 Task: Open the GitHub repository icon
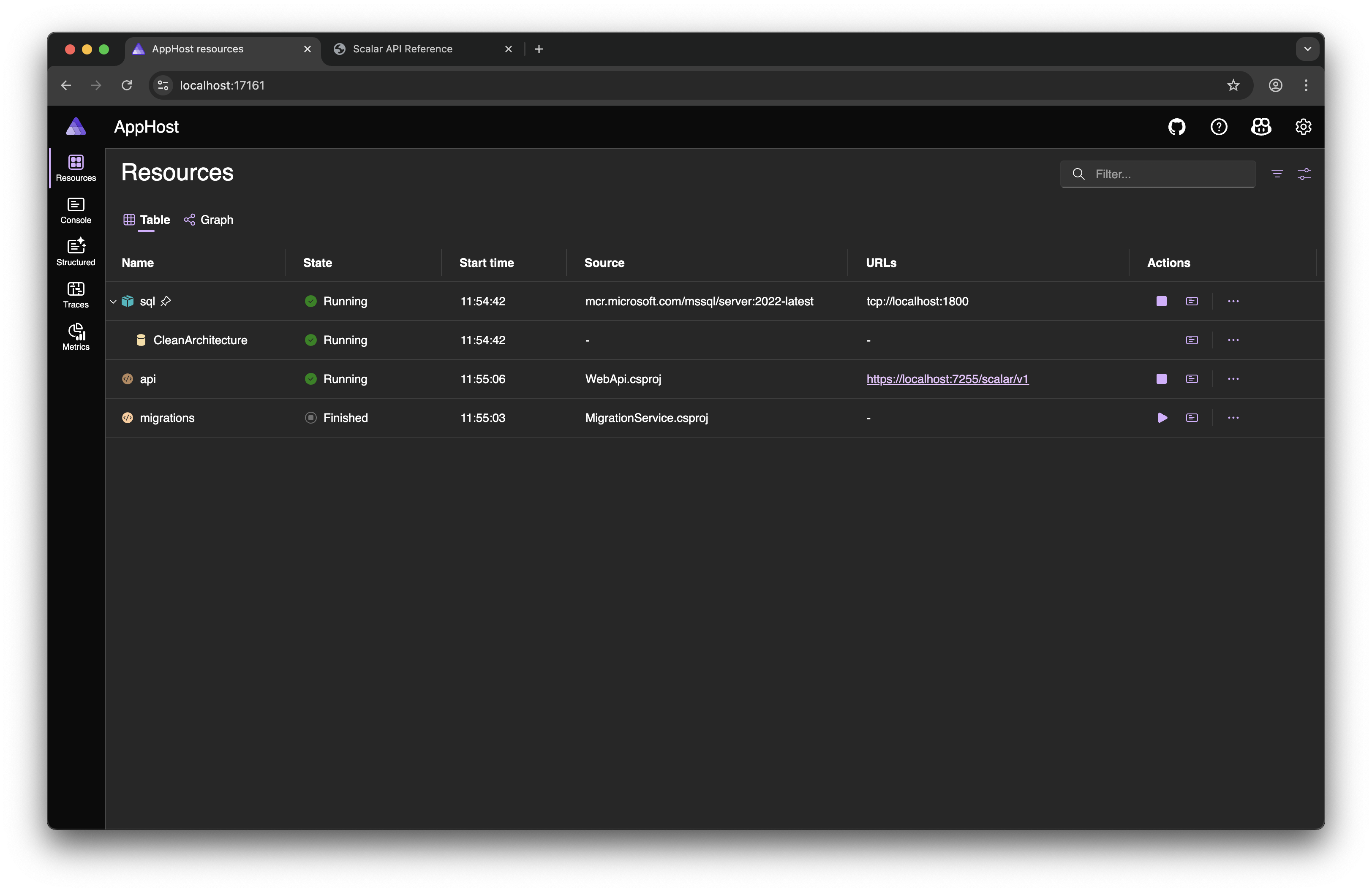coord(1176,127)
